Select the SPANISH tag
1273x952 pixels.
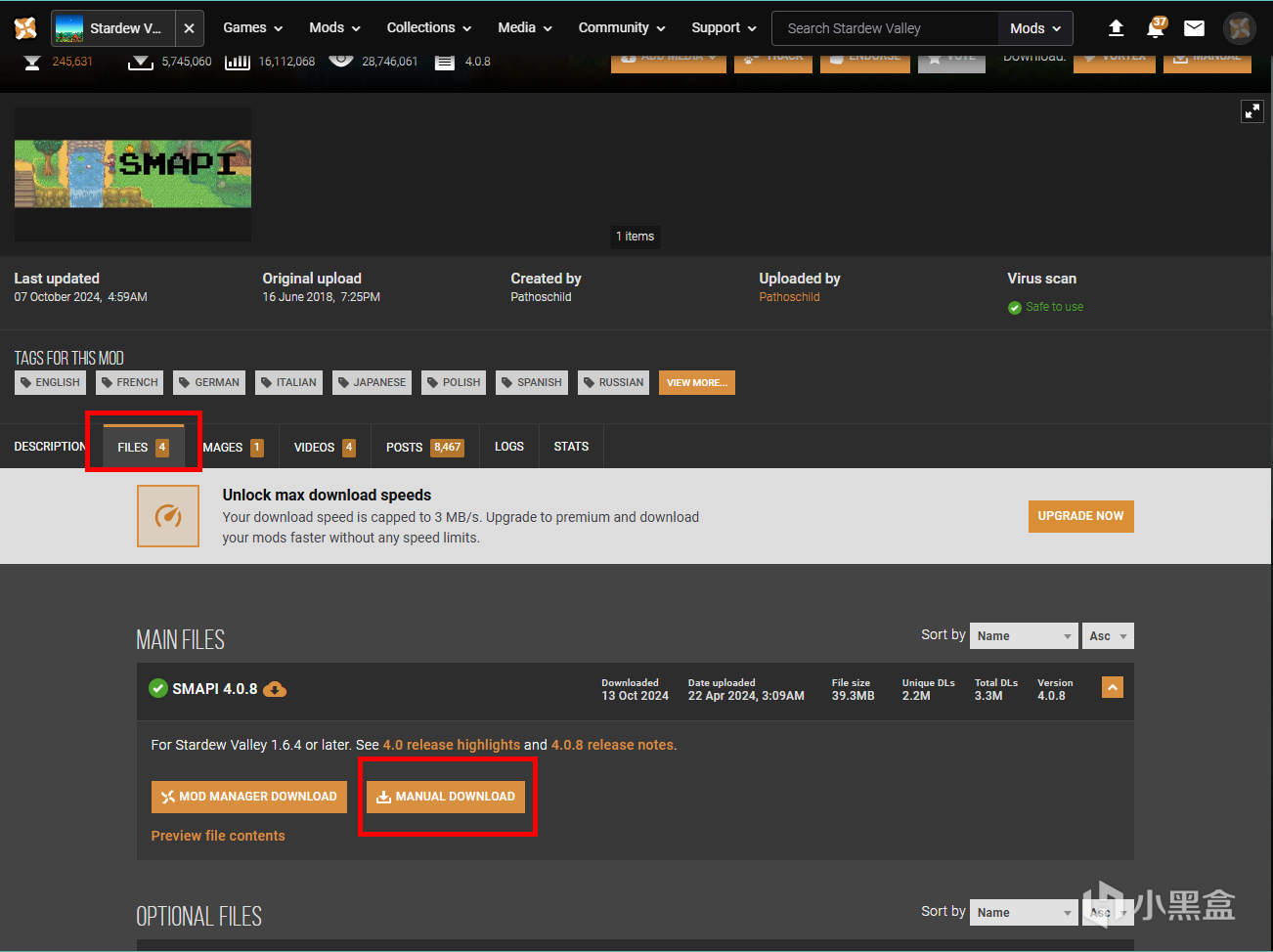(532, 382)
